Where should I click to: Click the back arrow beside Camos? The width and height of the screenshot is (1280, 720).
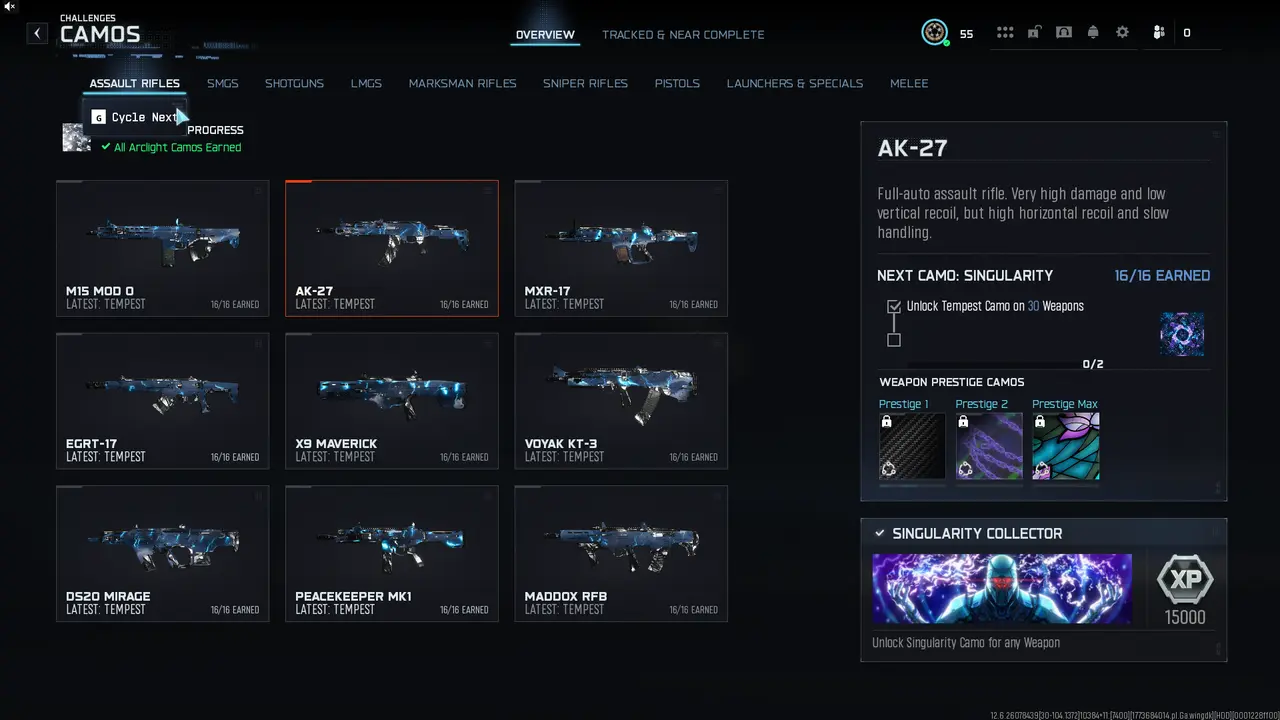coord(37,33)
